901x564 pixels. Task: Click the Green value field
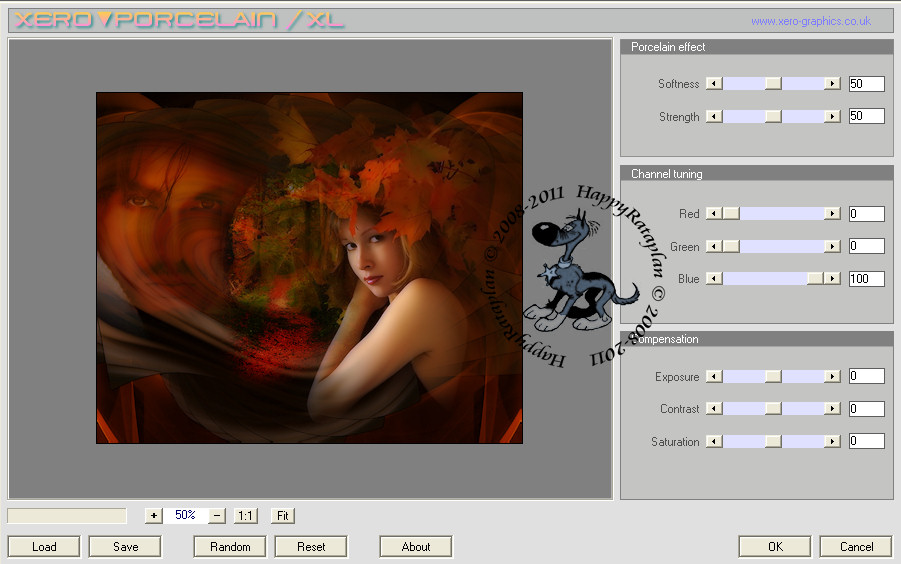tap(867, 246)
